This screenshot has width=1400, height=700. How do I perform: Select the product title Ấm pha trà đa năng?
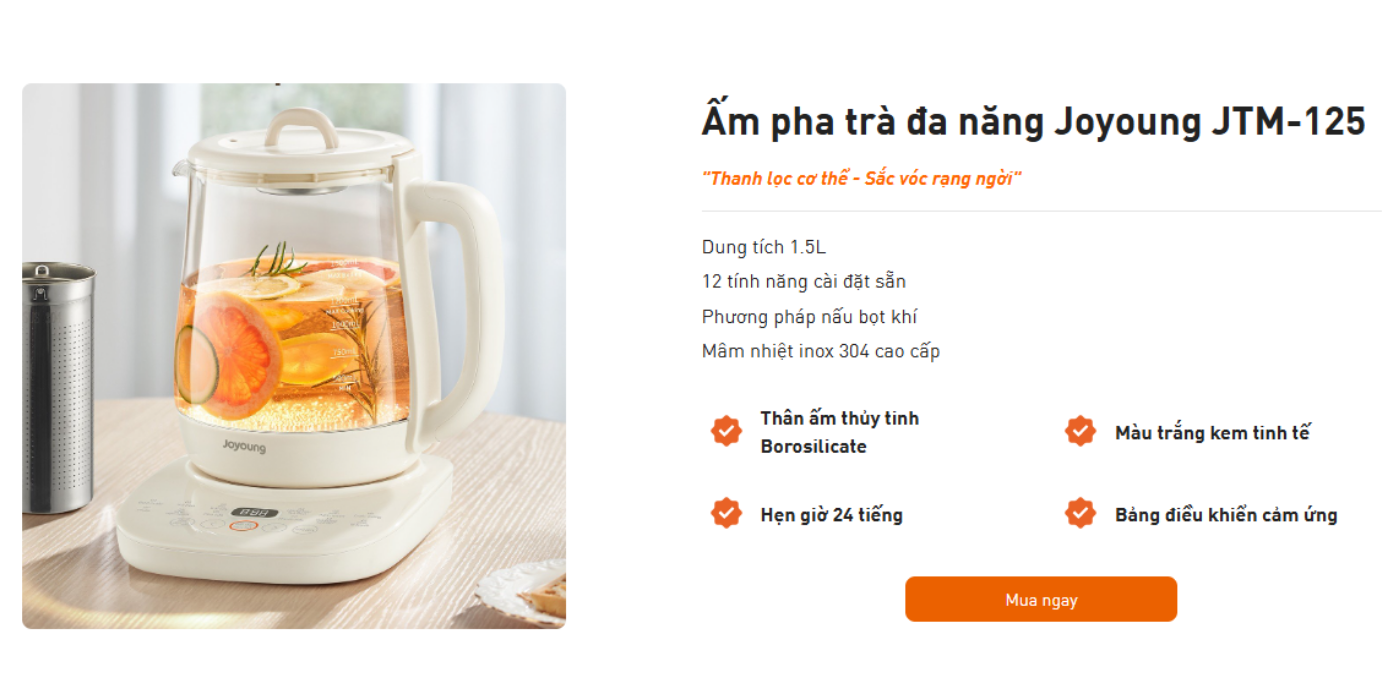pyautogui.click(x=1033, y=122)
